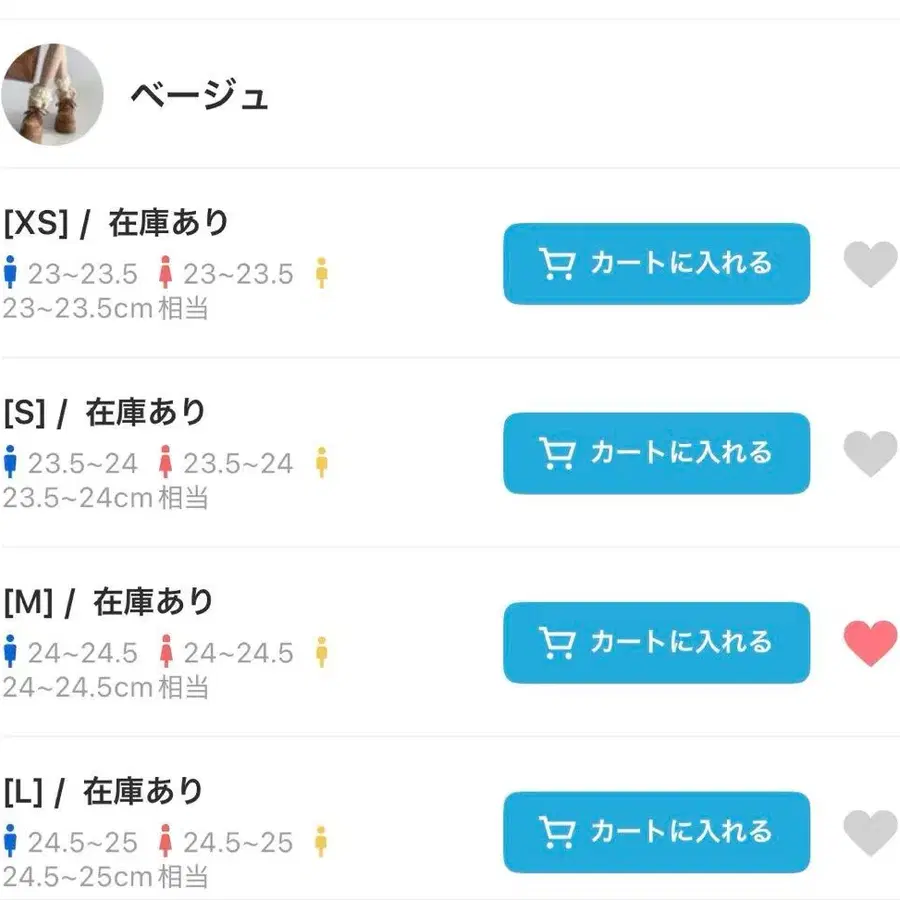Image resolution: width=900 pixels, height=900 pixels.
Task: Select the [M] / 在庫あり size label
Action: pos(106,601)
